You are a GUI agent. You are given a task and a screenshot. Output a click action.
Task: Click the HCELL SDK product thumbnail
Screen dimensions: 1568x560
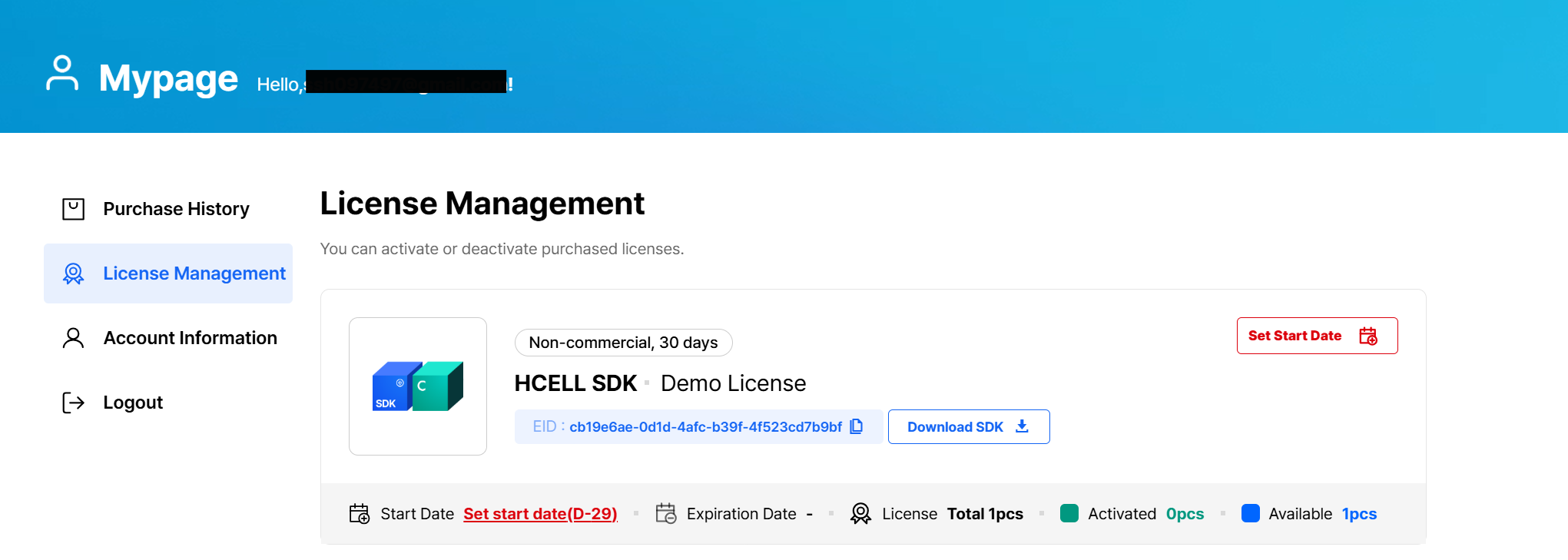(x=418, y=386)
